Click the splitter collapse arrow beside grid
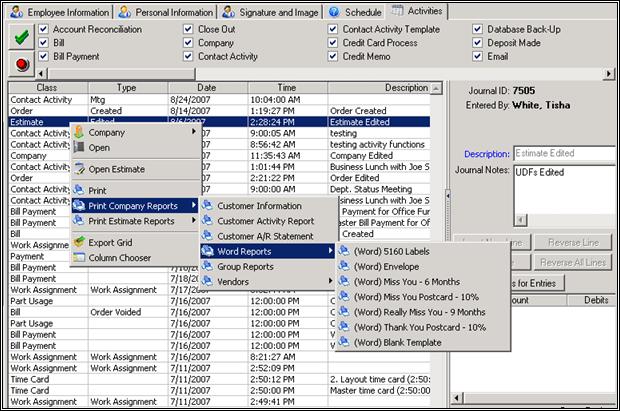620x411 pixels. pyautogui.click(x=448, y=195)
